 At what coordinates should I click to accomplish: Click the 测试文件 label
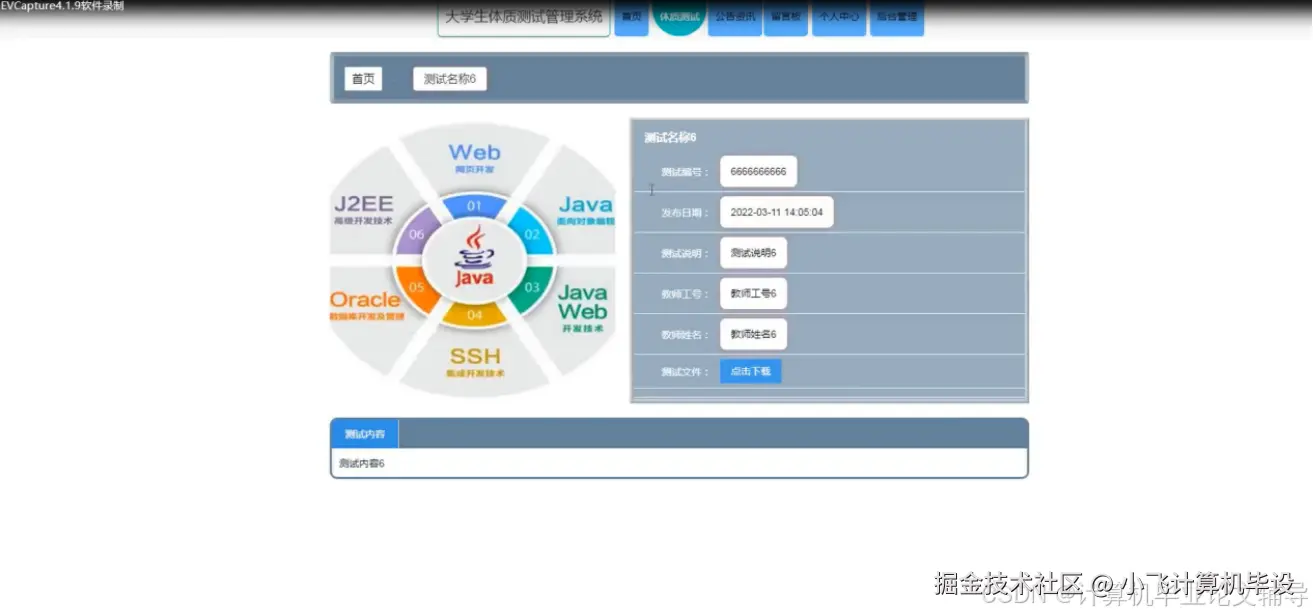685,372
